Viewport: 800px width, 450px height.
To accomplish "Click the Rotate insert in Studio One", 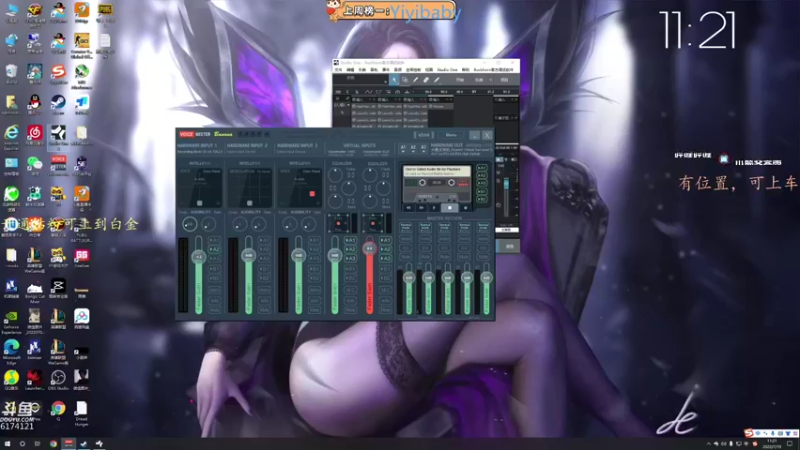I will click(440, 107).
